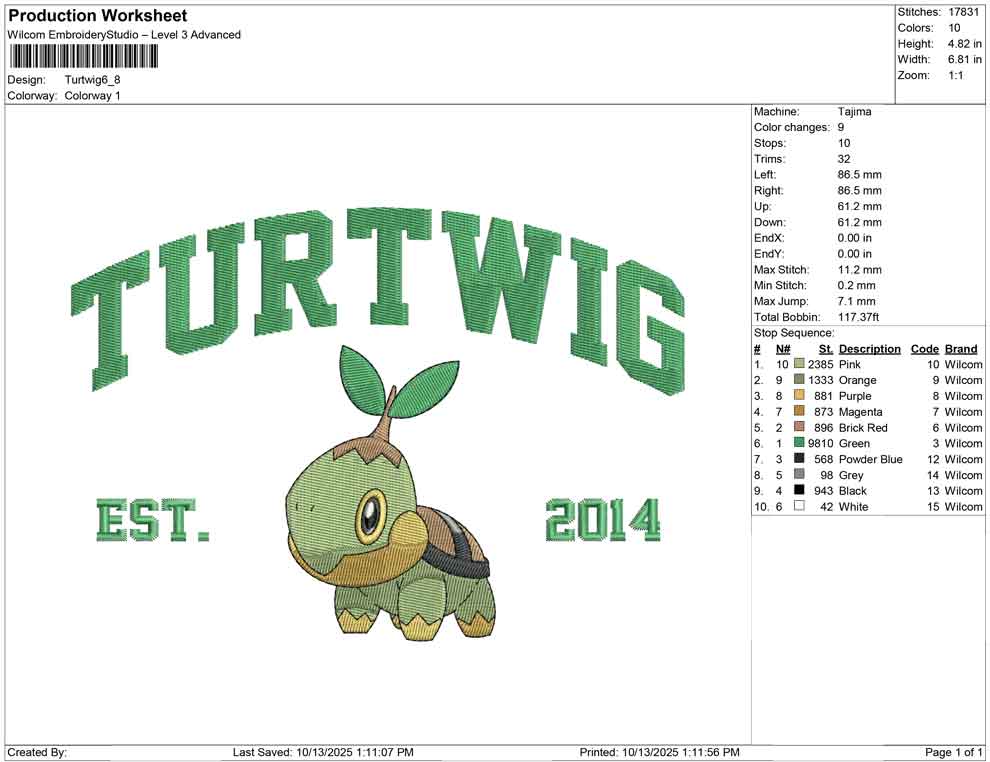Viewport: 990px width, 762px height.
Task: Click the Trims value 32
Action: (844, 159)
